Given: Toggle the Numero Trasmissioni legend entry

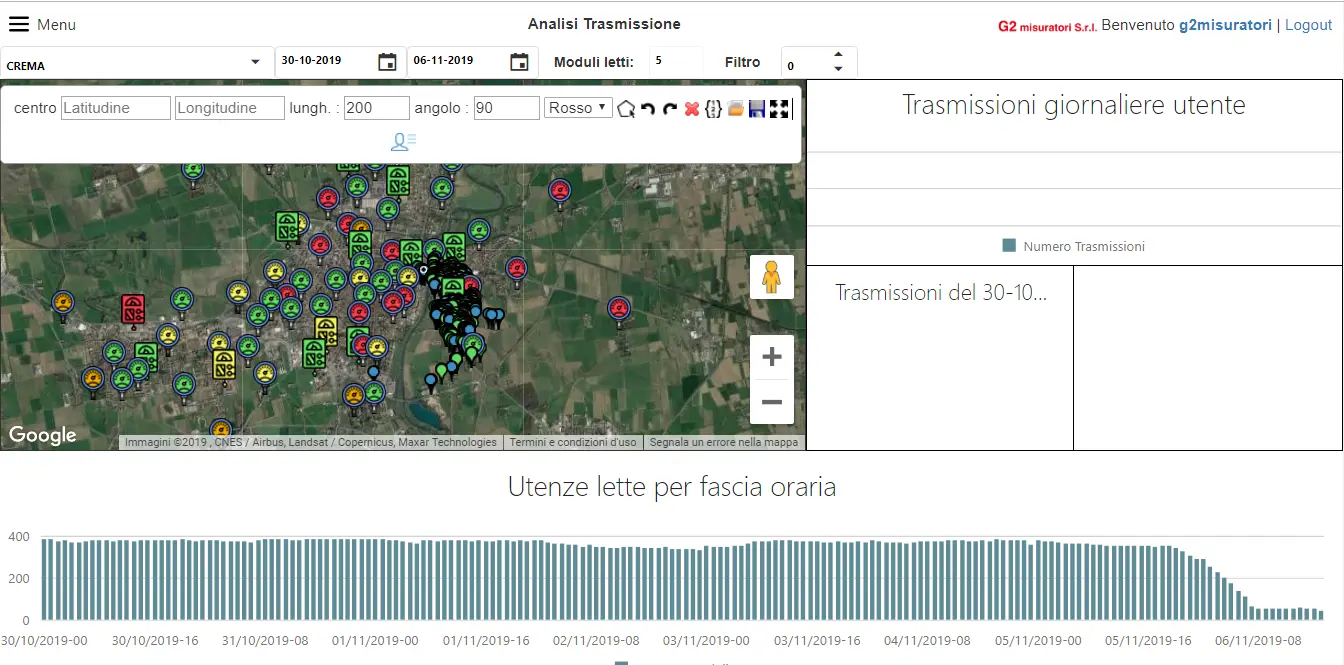Looking at the screenshot, I should click(1073, 245).
